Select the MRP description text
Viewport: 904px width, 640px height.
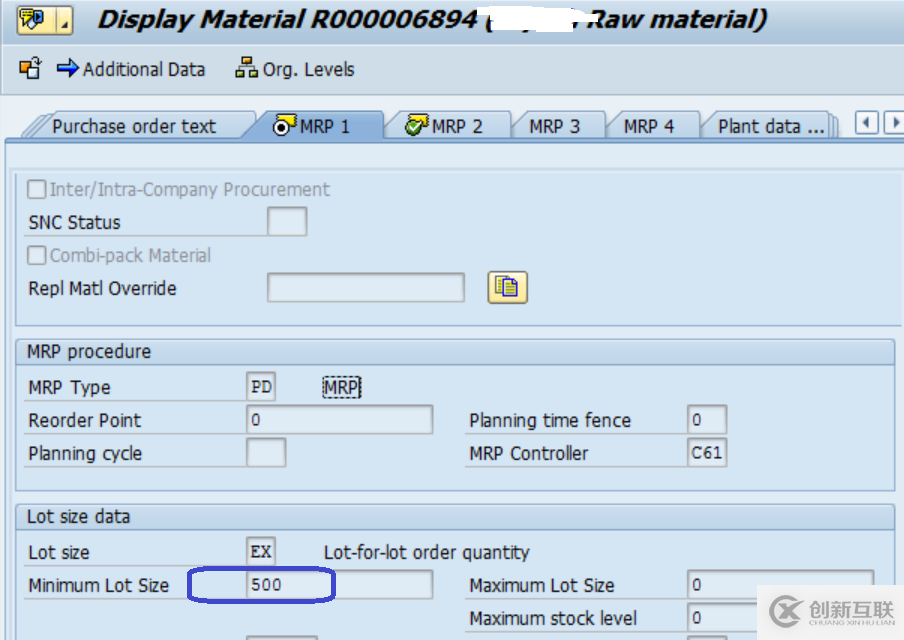tap(341, 387)
